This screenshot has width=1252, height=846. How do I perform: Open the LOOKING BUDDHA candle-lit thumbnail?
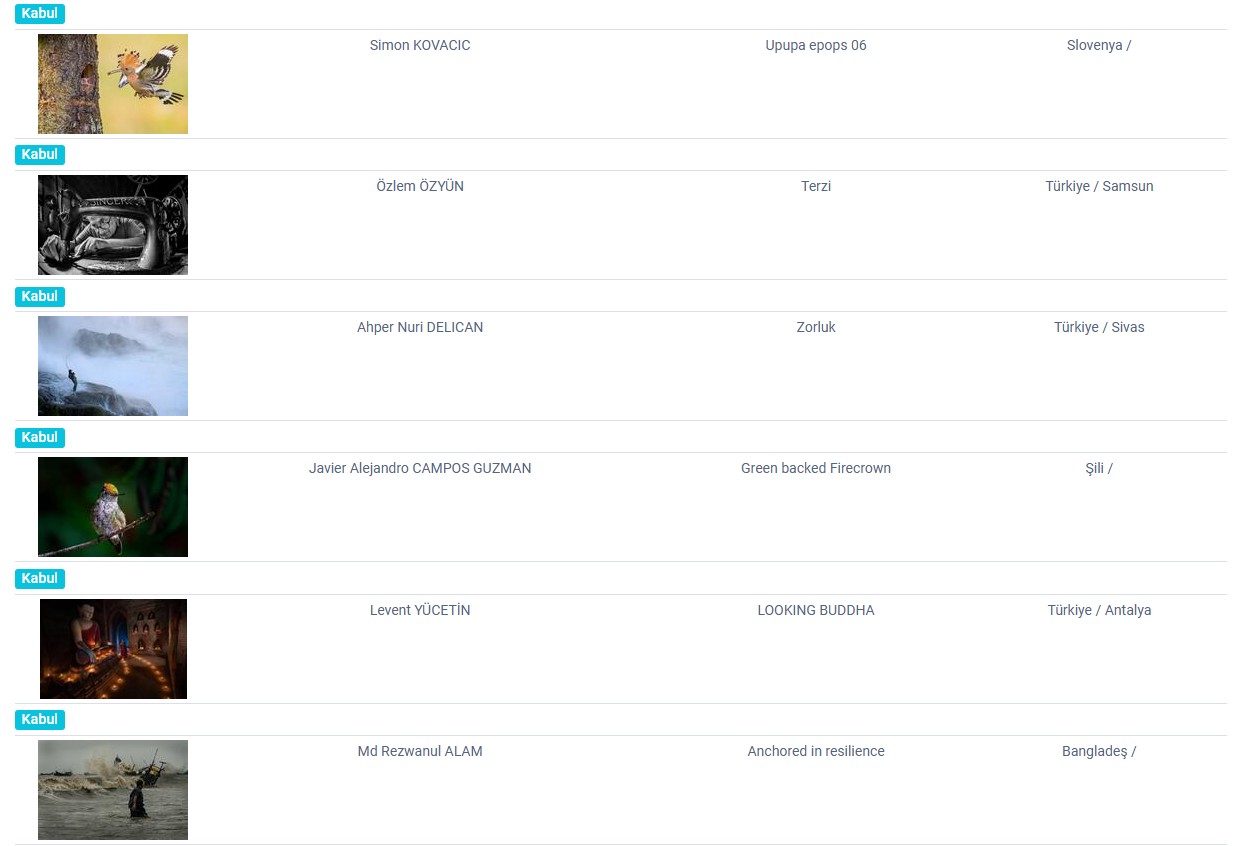[x=113, y=649]
